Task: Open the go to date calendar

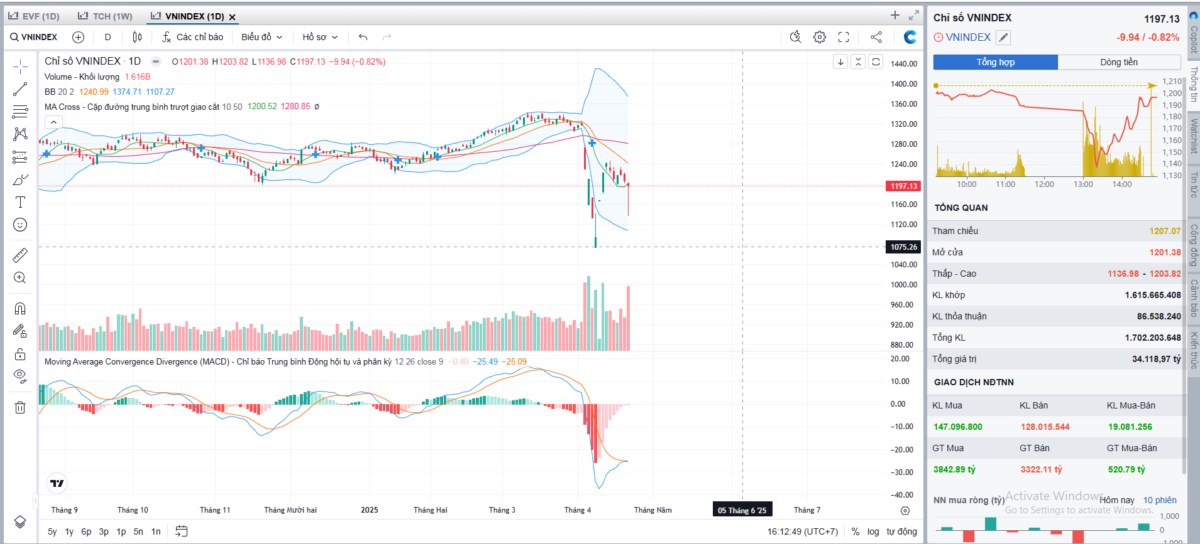Action: 181,531
